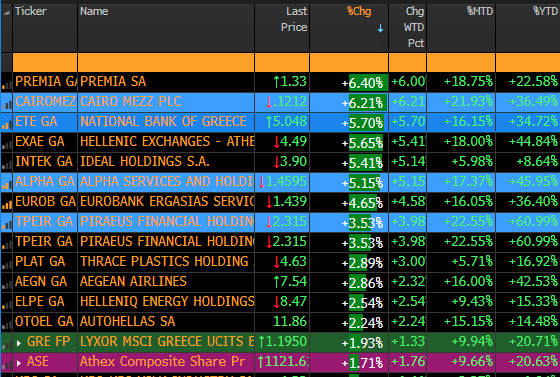Image resolution: width=560 pixels, height=377 pixels.
Task: Sort by the Ticker column header
Action: (x=45, y=28)
